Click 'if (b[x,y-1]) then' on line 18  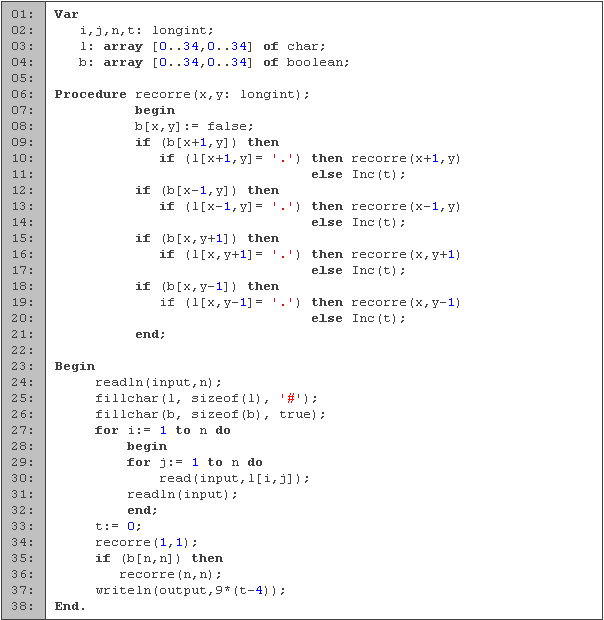coord(207,286)
